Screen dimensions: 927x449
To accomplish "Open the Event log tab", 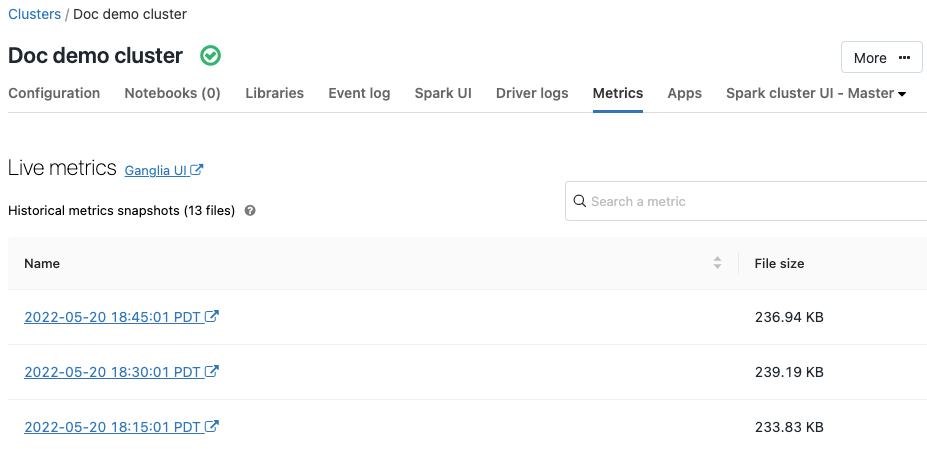I will (359, 93).
